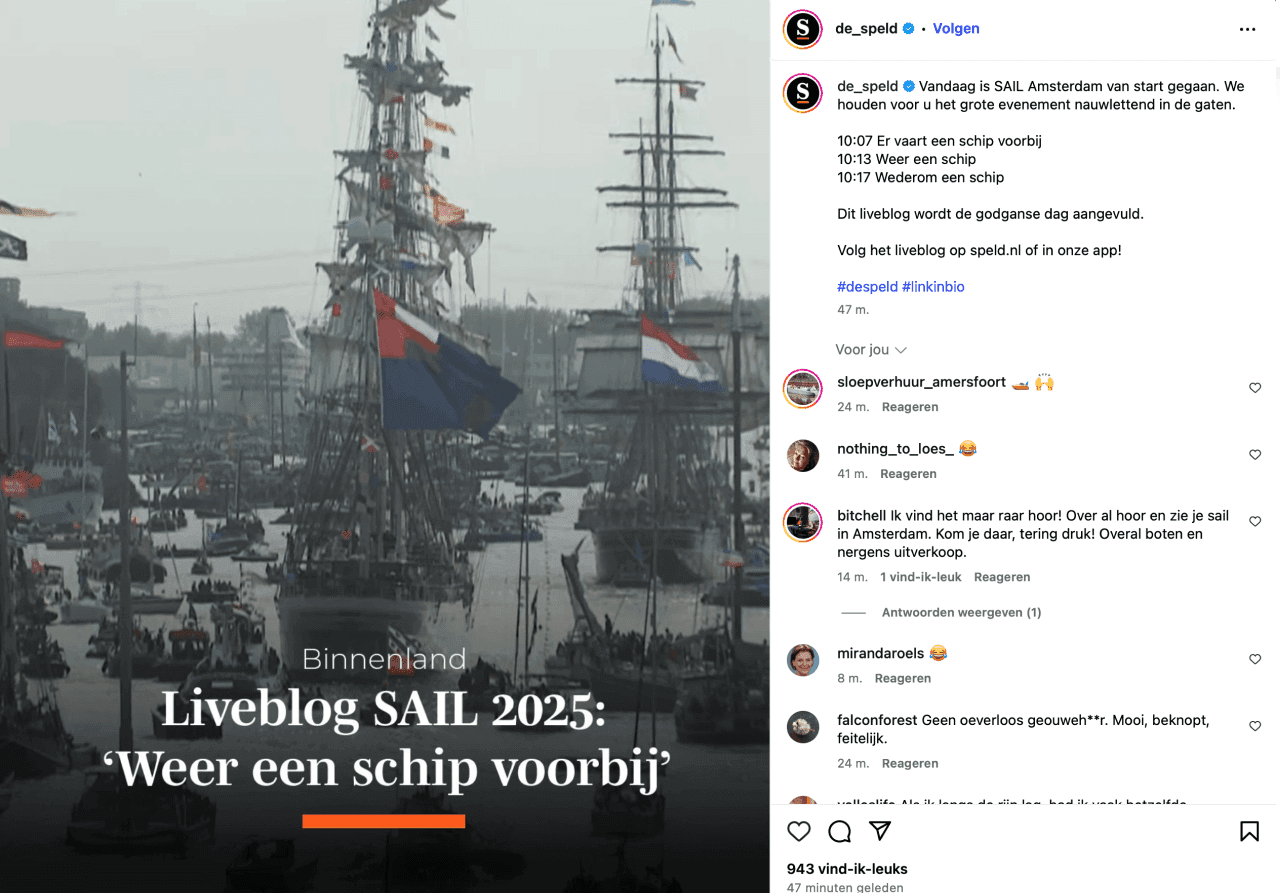Open nothing_to_loes_ profile avatar
The height and width of the screenshot is (893, 1280).
click(803, 455)
